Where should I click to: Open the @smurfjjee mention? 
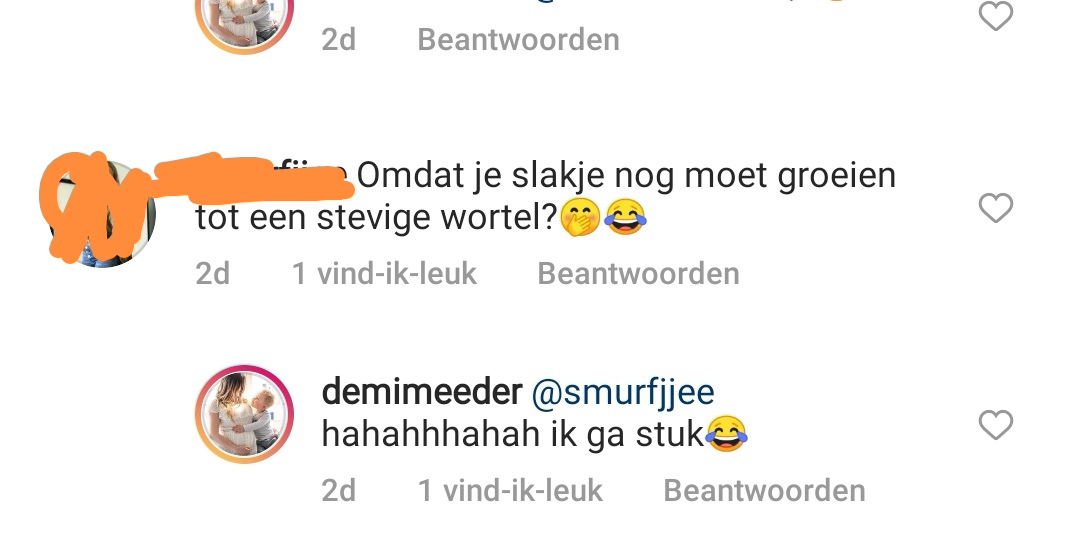tap(623, 392)
